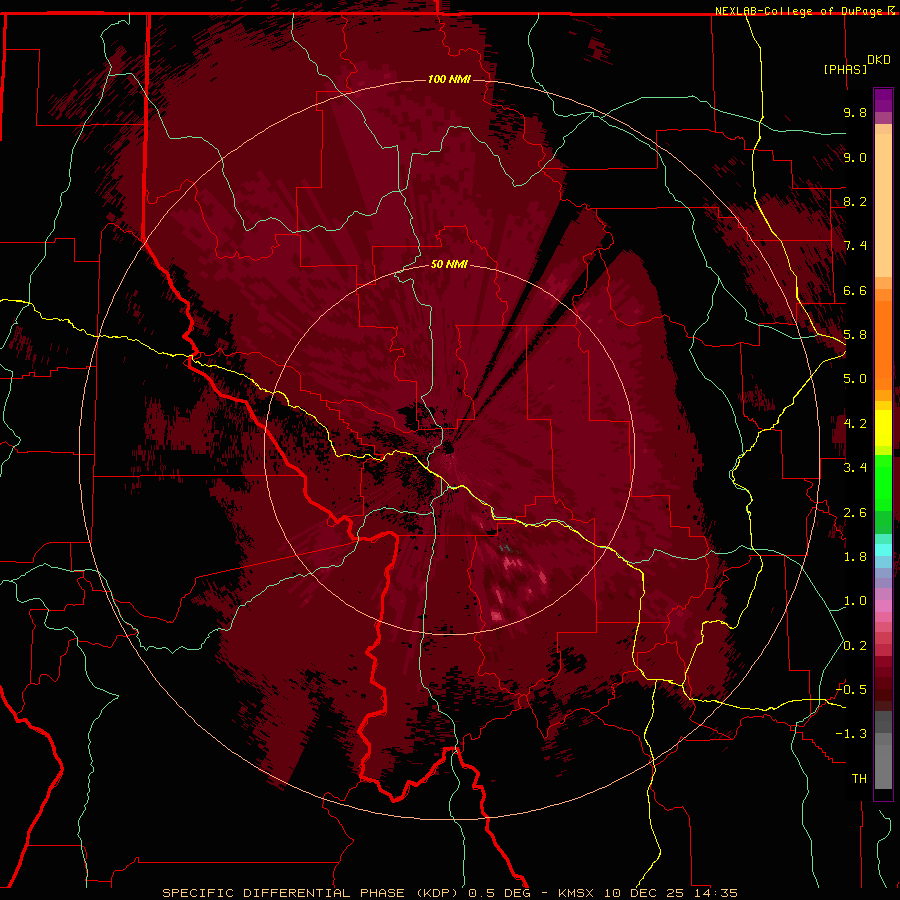Click the 8.2 value on the color scale

coord(855,201)
